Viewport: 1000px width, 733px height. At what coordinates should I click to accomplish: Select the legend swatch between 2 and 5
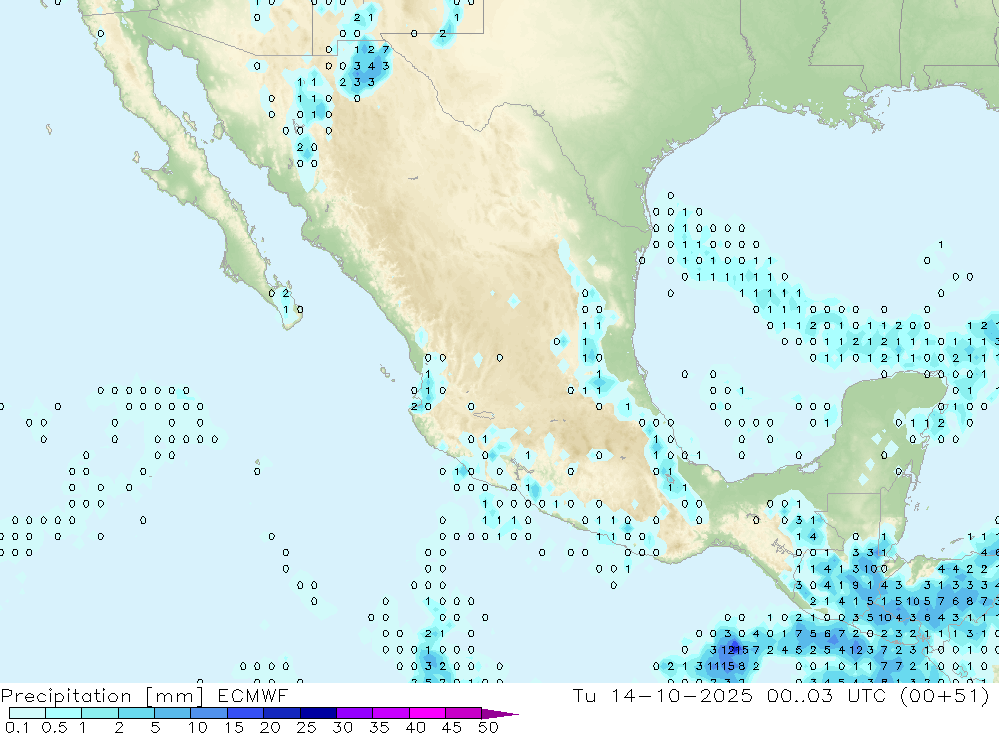(x=136, y=713)
